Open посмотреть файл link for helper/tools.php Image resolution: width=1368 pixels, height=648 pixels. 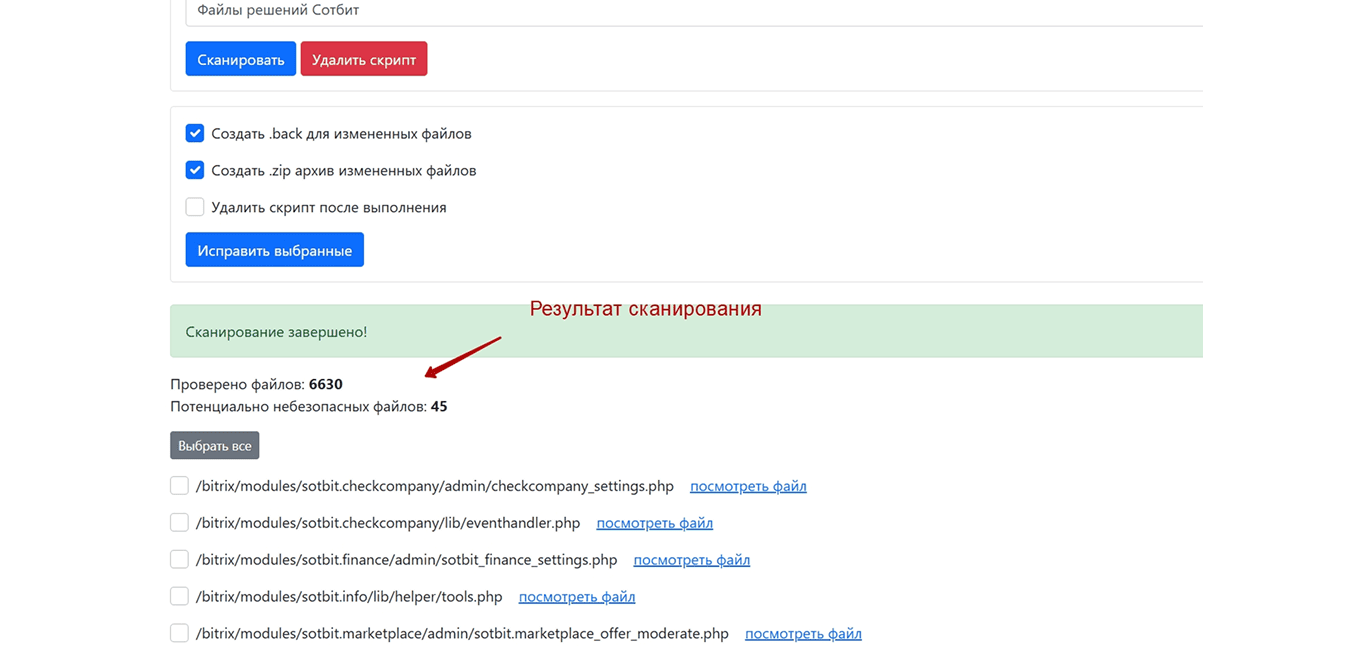[x=577, y=597]
